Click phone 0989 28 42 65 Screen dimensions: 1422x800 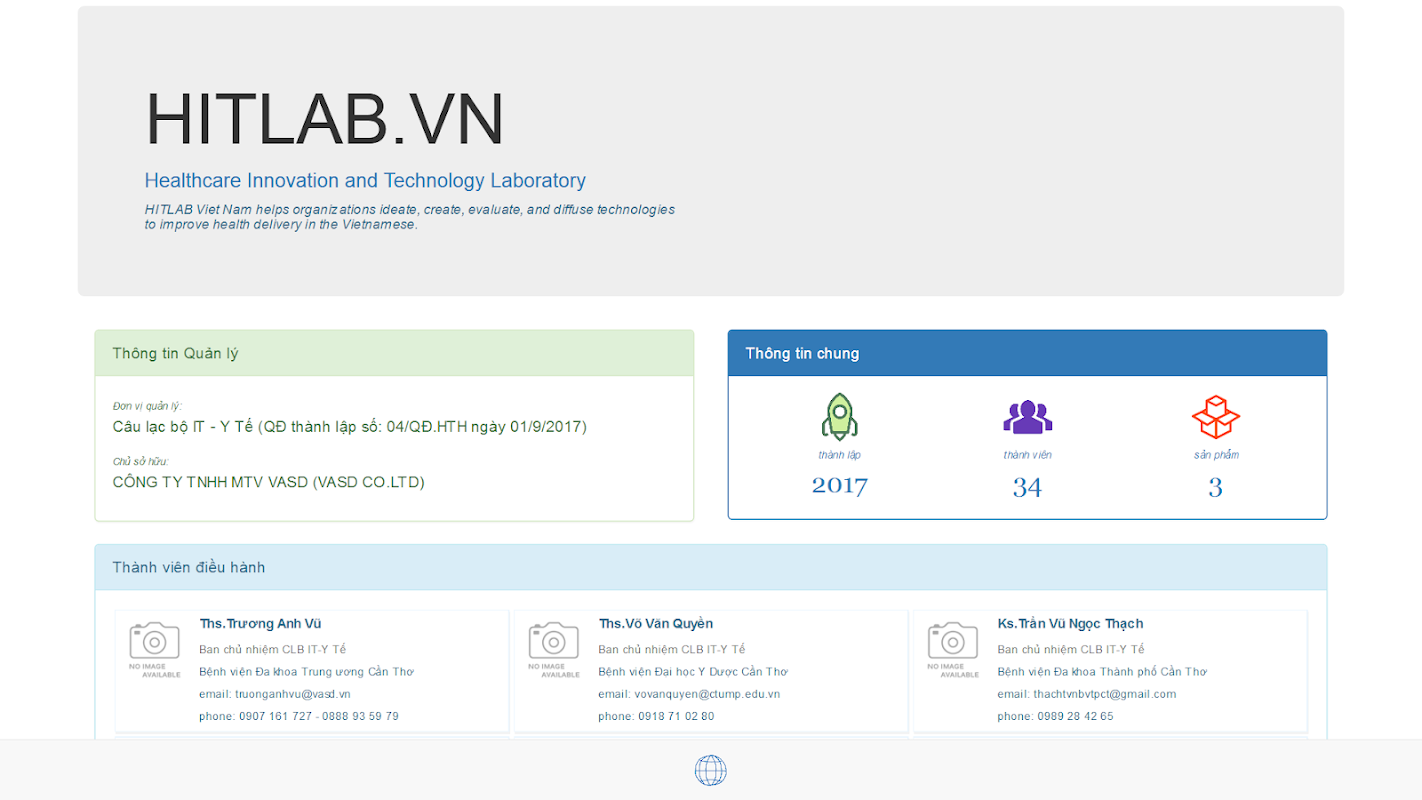[1055, 716]
